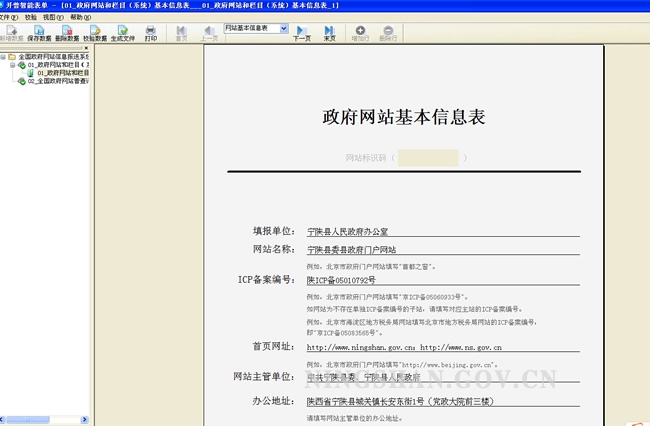Open the 网站基本信息表 page dropdown
The height and width of the screenshot is (426, 650).
point(284,28)
